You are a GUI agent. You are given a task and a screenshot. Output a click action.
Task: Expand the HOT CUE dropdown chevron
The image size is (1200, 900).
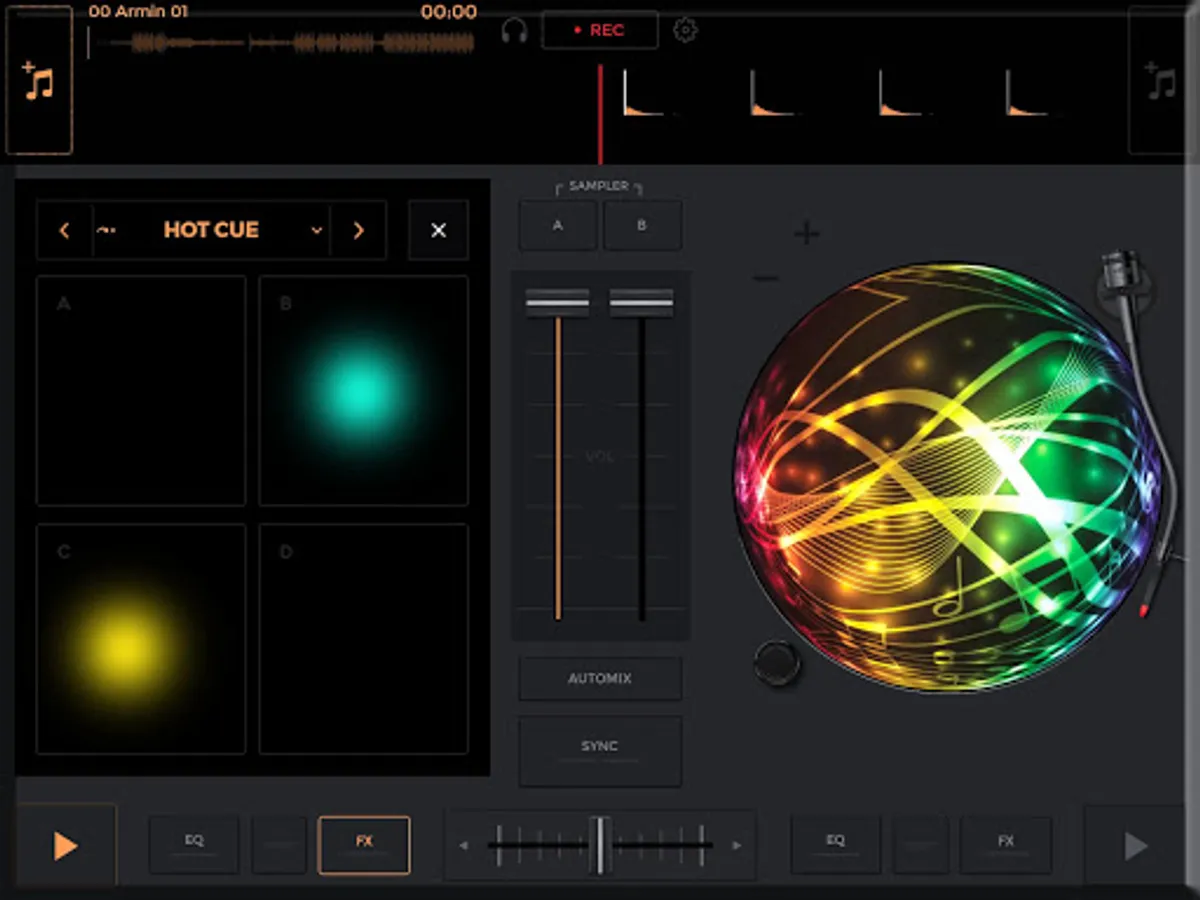tap(316, 230)
